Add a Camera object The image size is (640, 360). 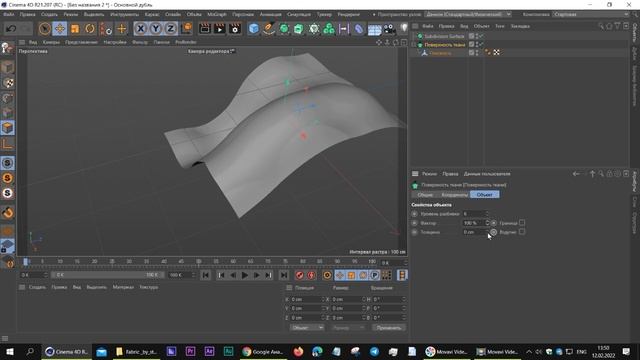point(389,29)
